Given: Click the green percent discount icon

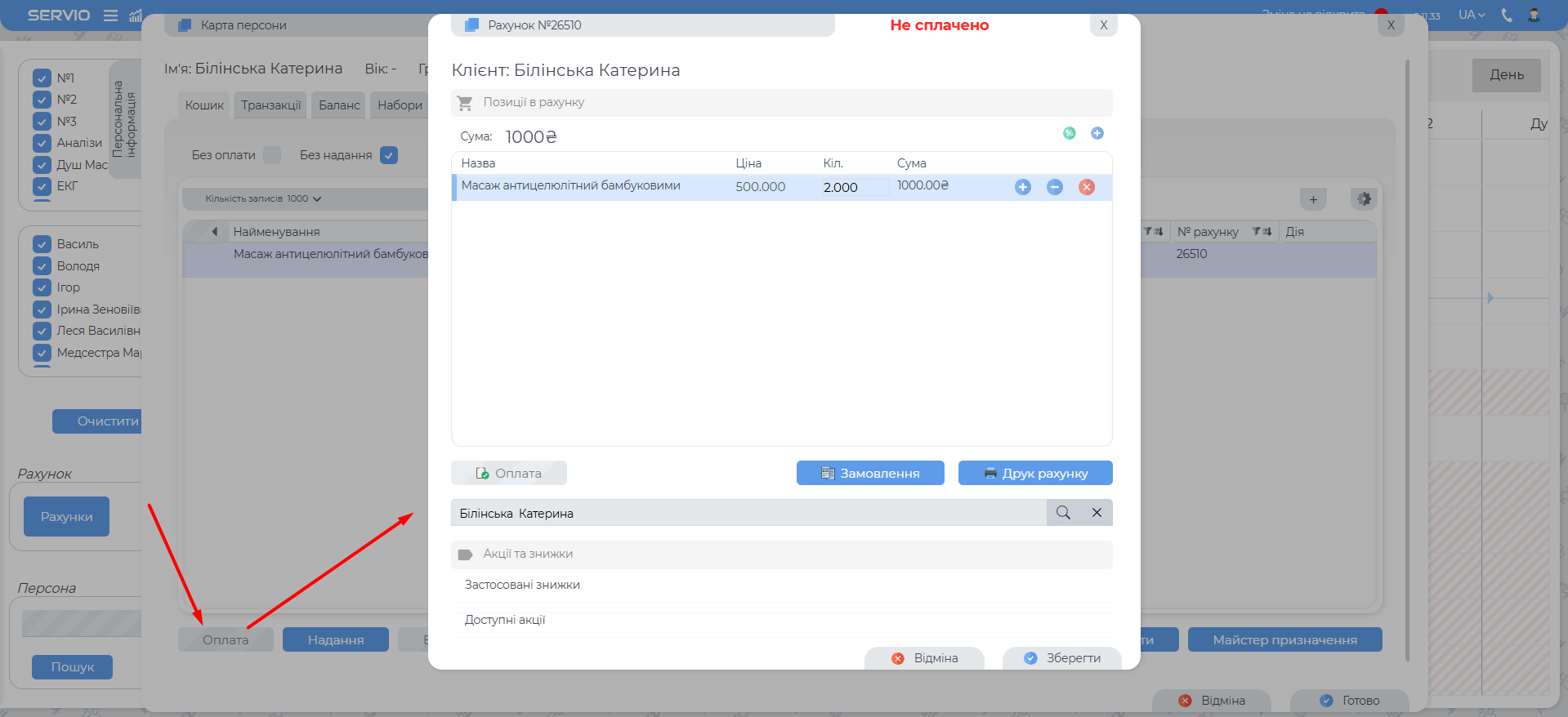Looking at the screenshot, I should point(1069,133).
